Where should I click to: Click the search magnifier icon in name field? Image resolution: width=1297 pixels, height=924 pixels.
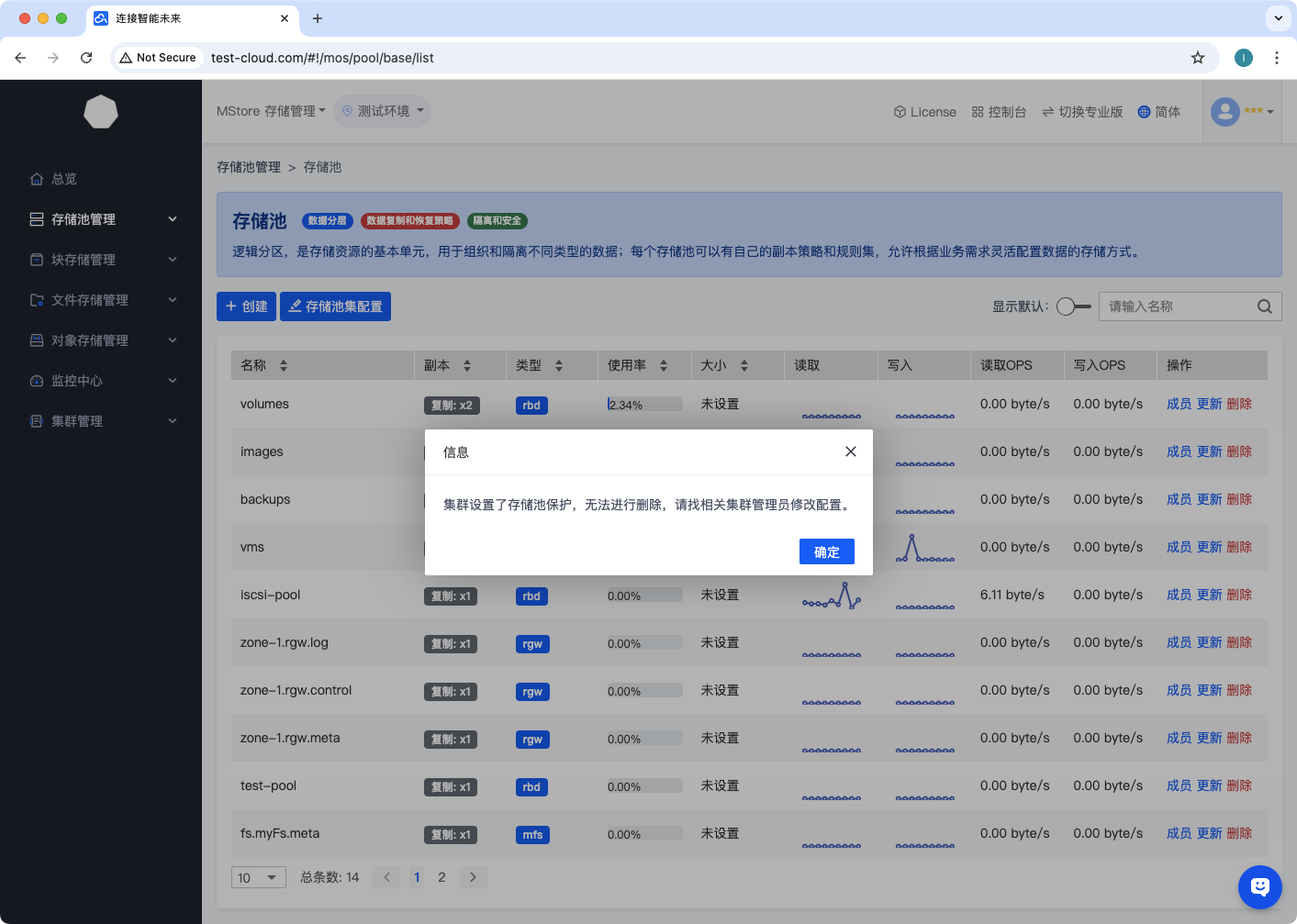pyautogui.click(x=1264, y=306)
